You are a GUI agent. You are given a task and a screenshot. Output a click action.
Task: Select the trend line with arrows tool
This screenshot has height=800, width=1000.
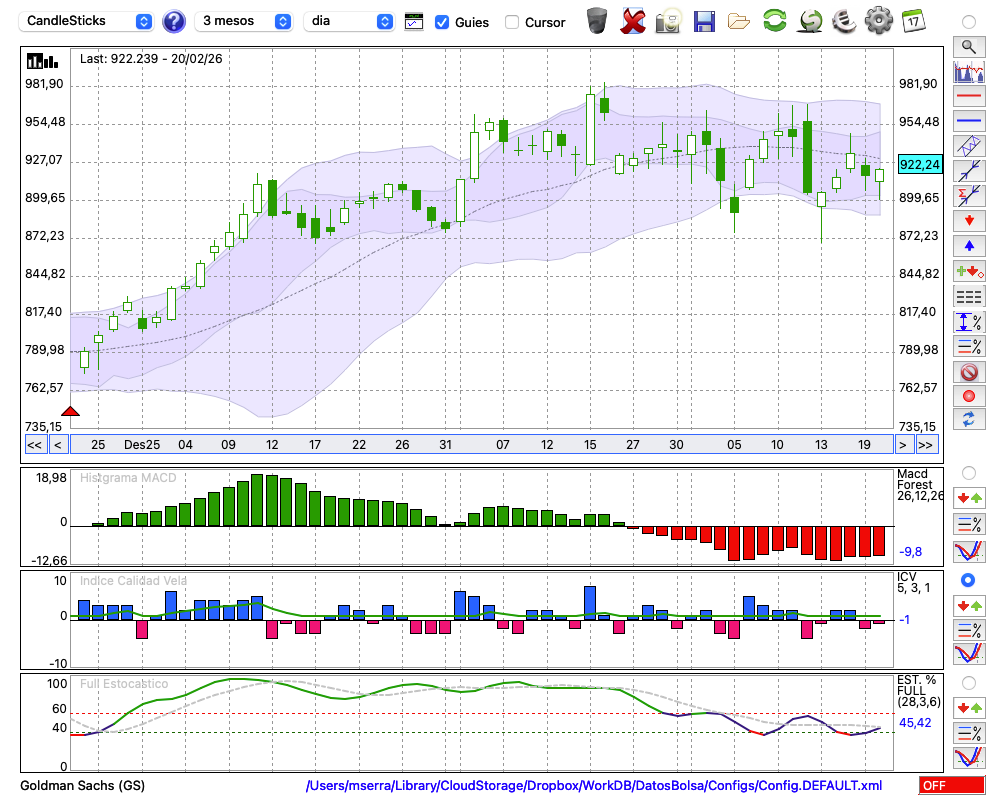[969, 171]
